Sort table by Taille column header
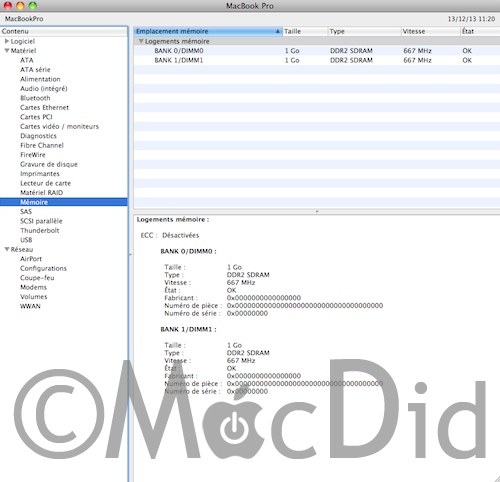The image size is (500, 482). [305, 31]
